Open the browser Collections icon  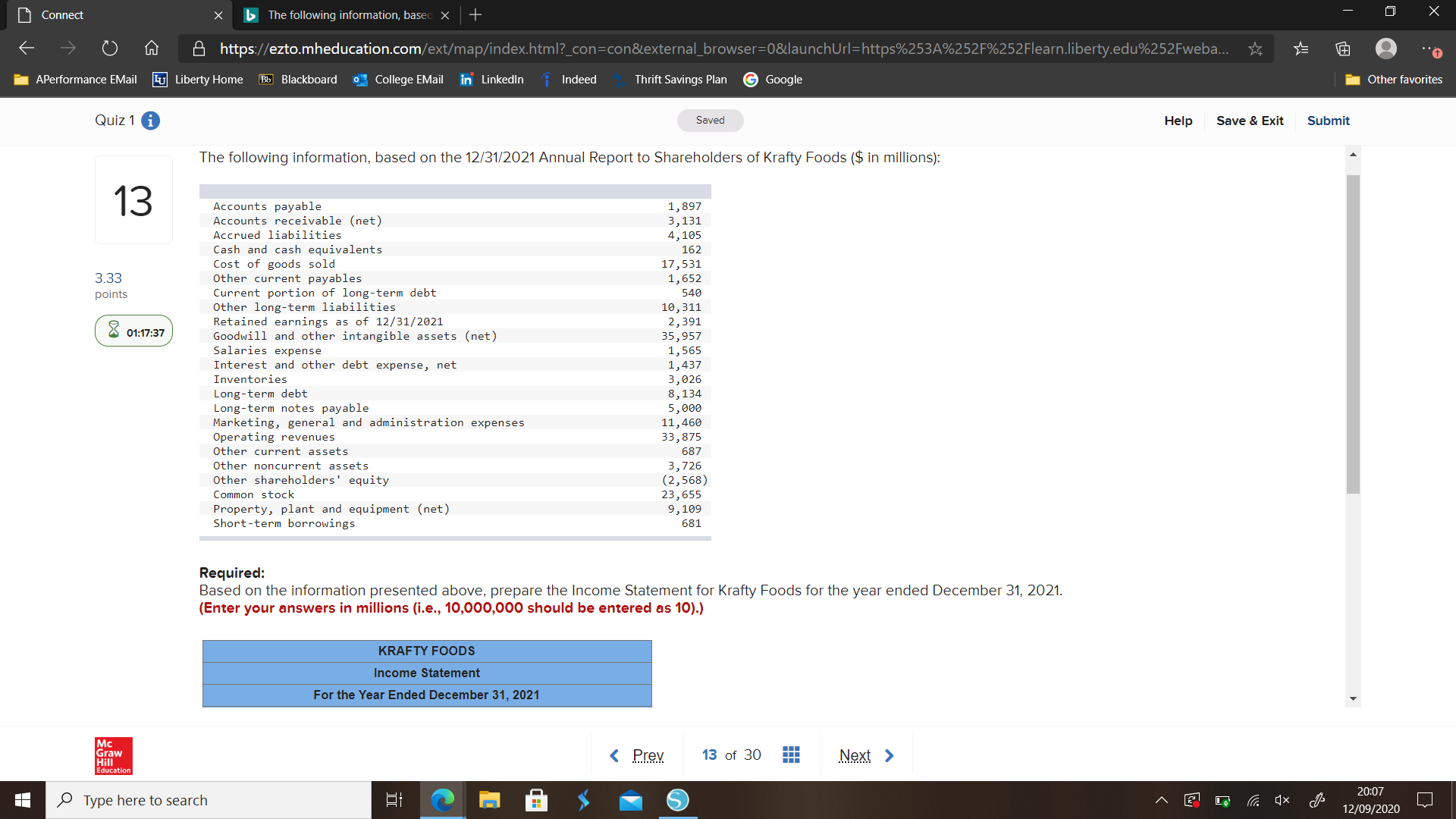coord(1343,49)
